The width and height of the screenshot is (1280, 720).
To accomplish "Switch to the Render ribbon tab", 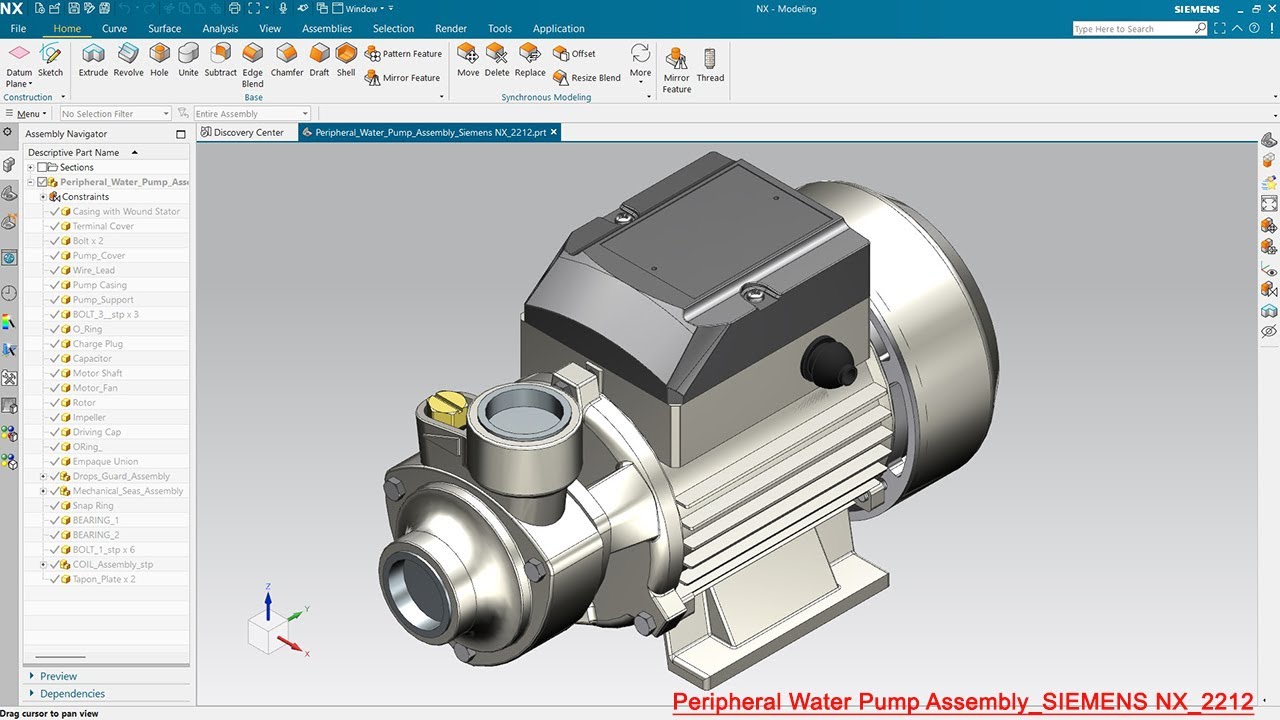I will (451, 29).
